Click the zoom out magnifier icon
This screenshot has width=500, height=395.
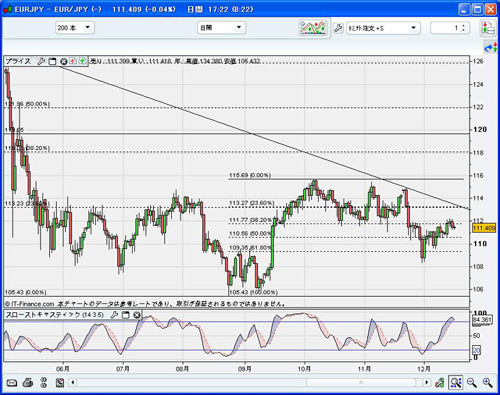(472, 383)
